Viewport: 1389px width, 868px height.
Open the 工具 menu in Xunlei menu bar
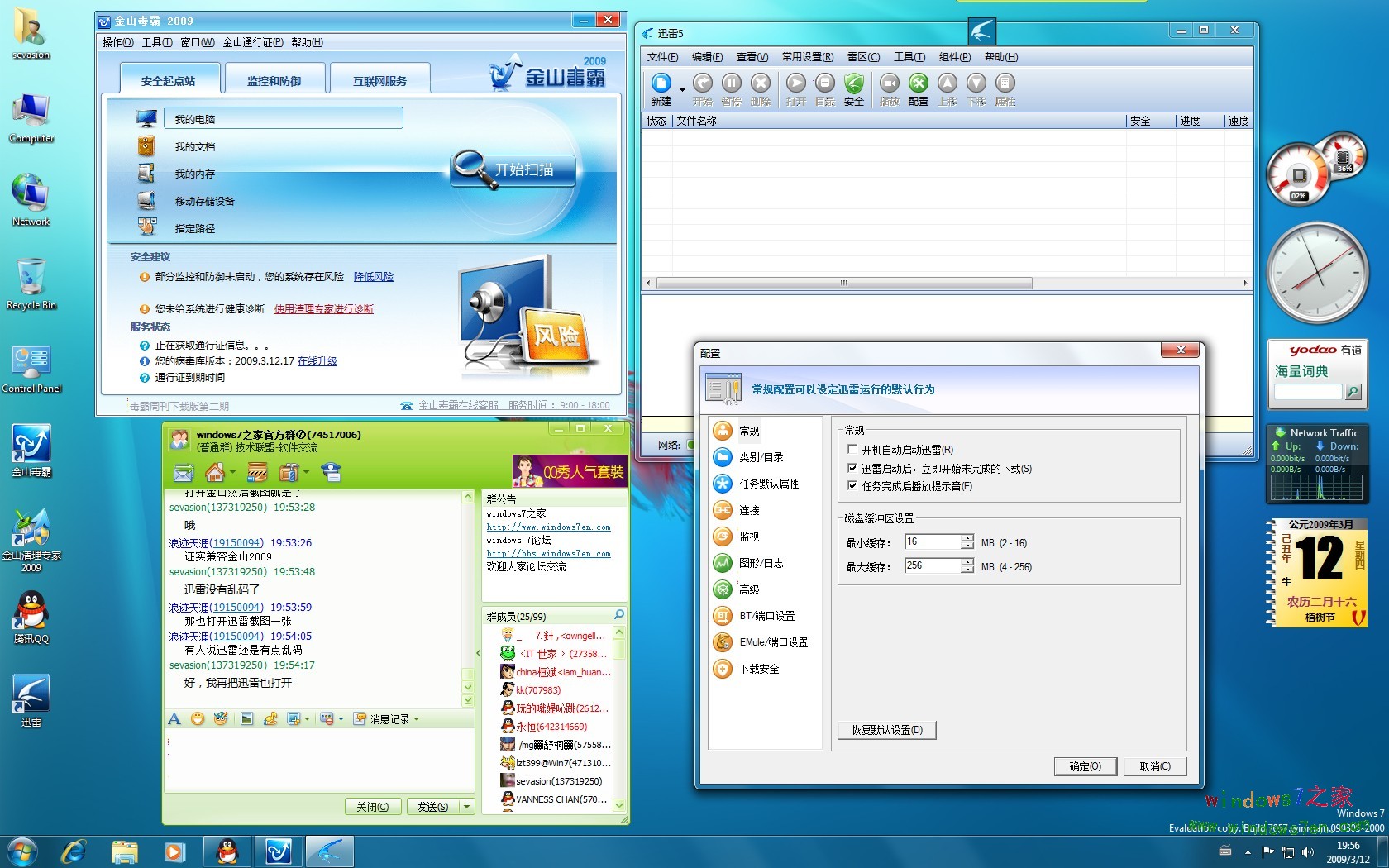coord(909,57)
